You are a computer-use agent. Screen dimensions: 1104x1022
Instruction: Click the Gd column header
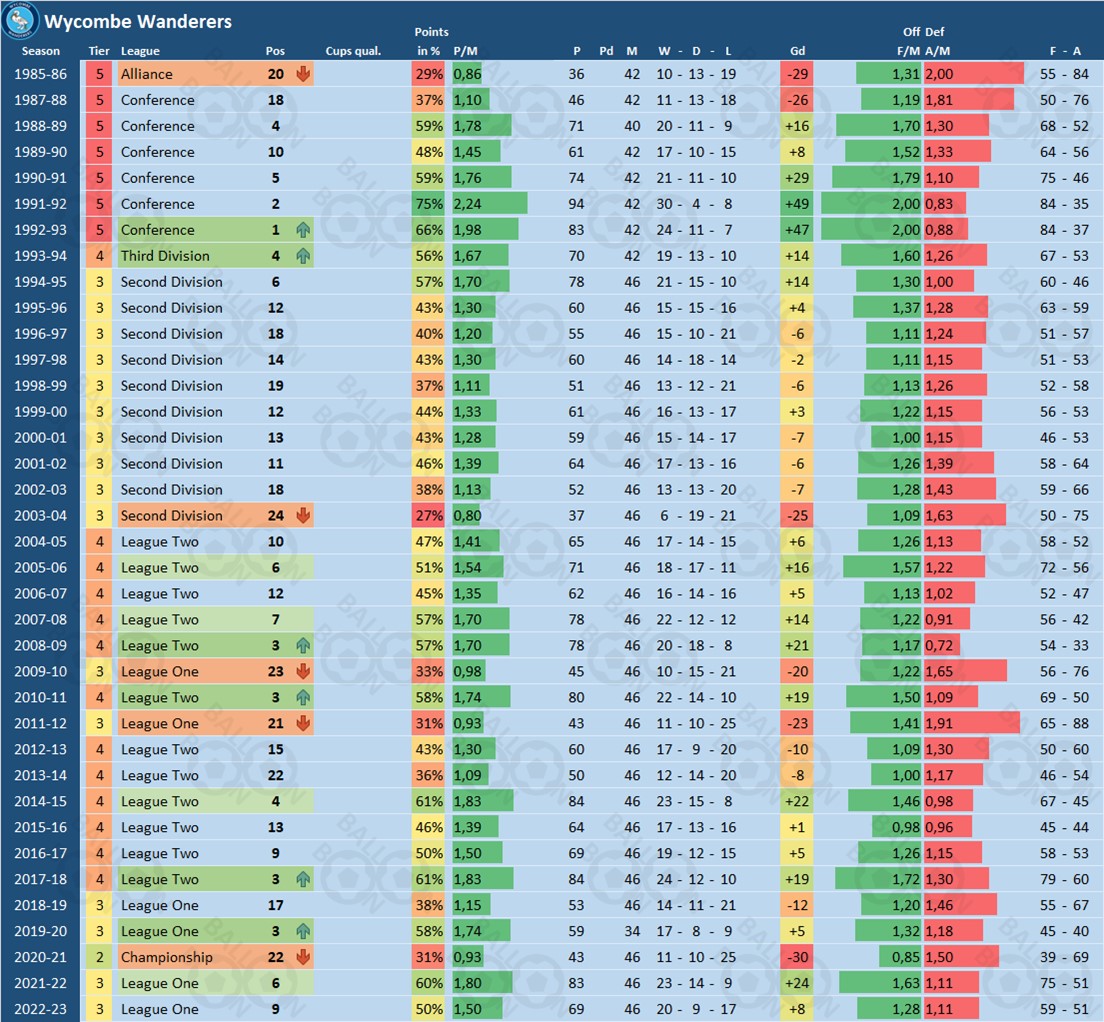797,51
